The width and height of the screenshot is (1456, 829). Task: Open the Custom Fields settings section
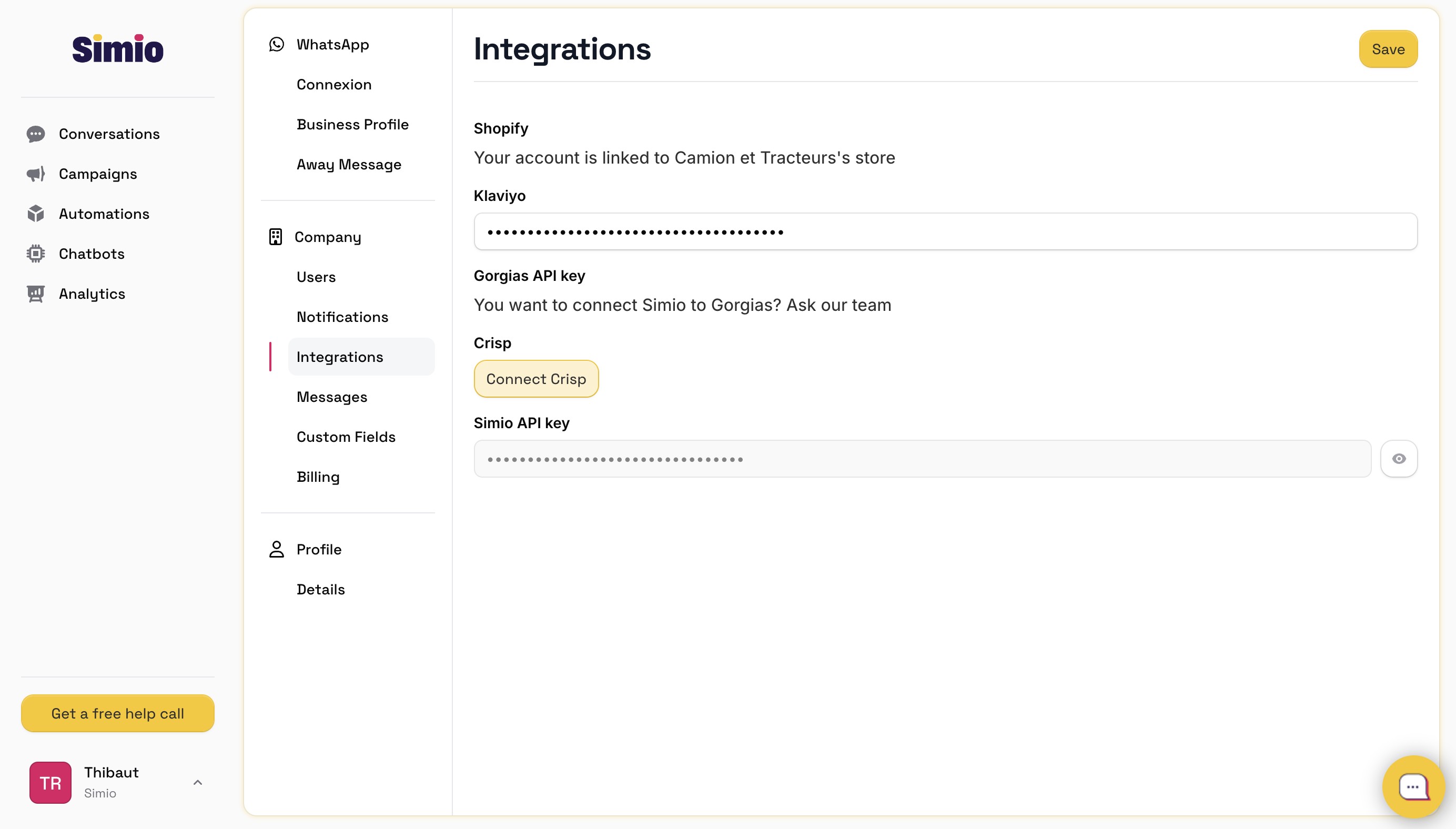coord(346,437)
